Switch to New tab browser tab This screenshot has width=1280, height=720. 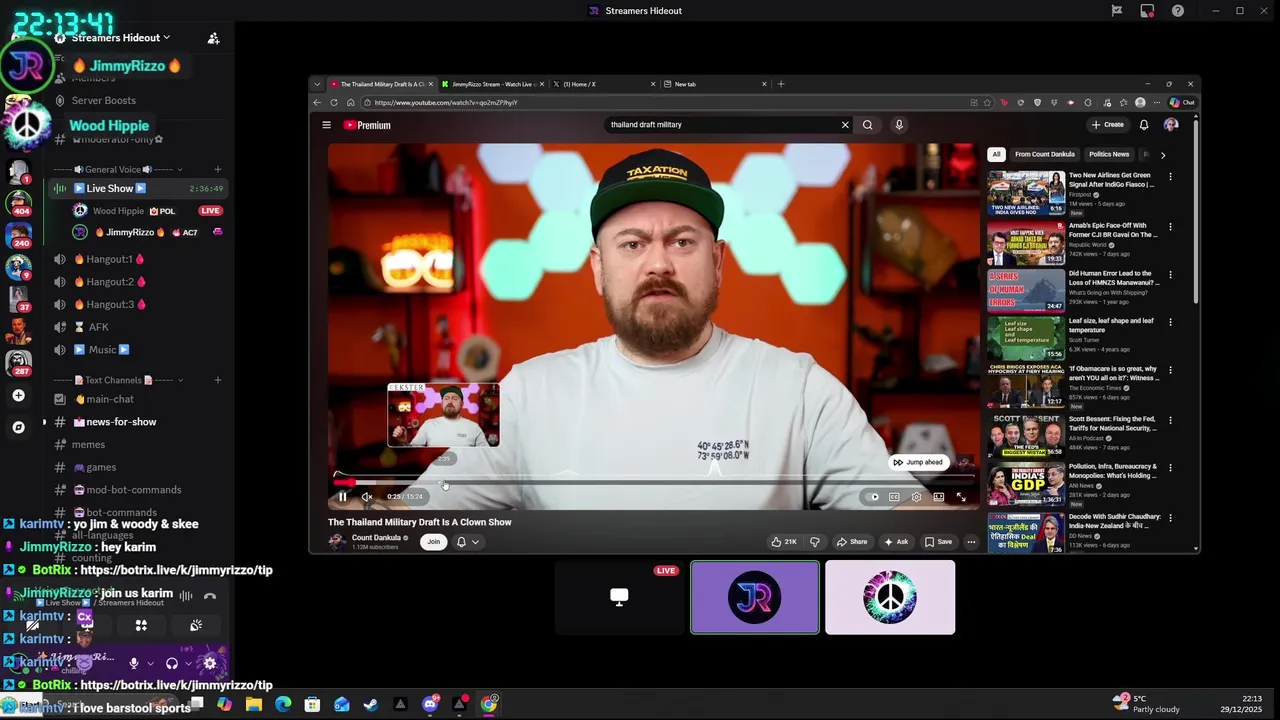[715, 84]
